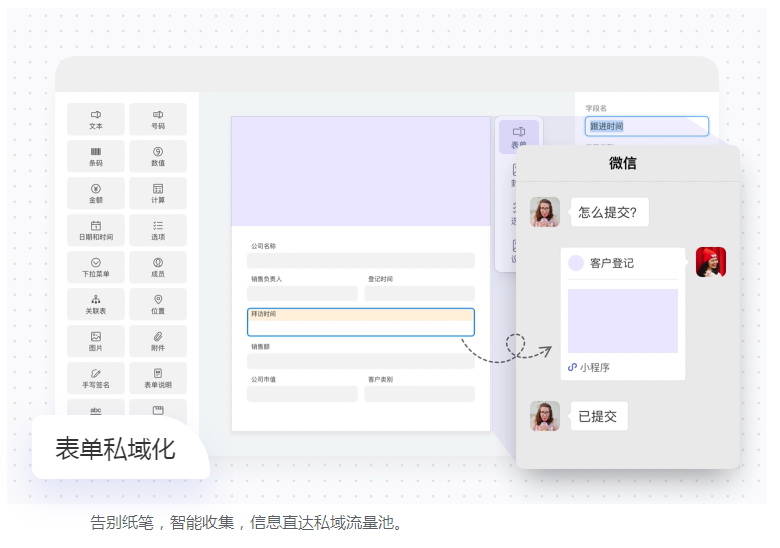Click the 字段名 input containing 跟进时间
The width and height of the screenshot is (780, 548).
646,126
